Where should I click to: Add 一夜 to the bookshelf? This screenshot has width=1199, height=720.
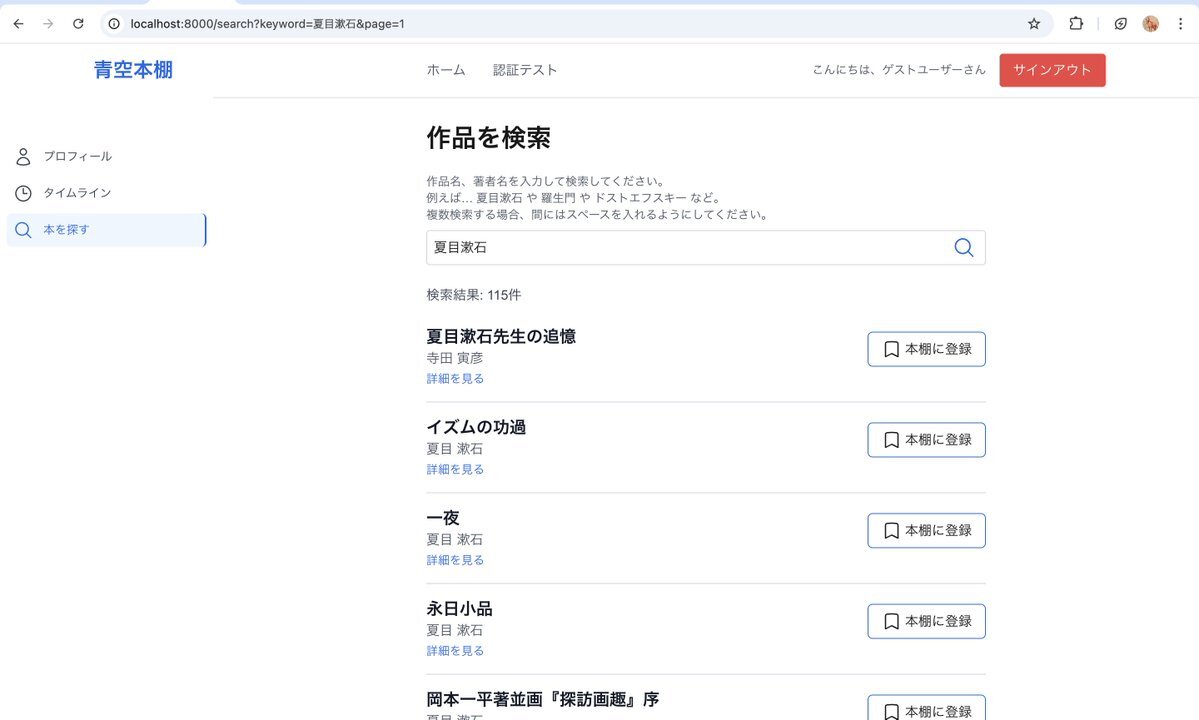(926, 531)
